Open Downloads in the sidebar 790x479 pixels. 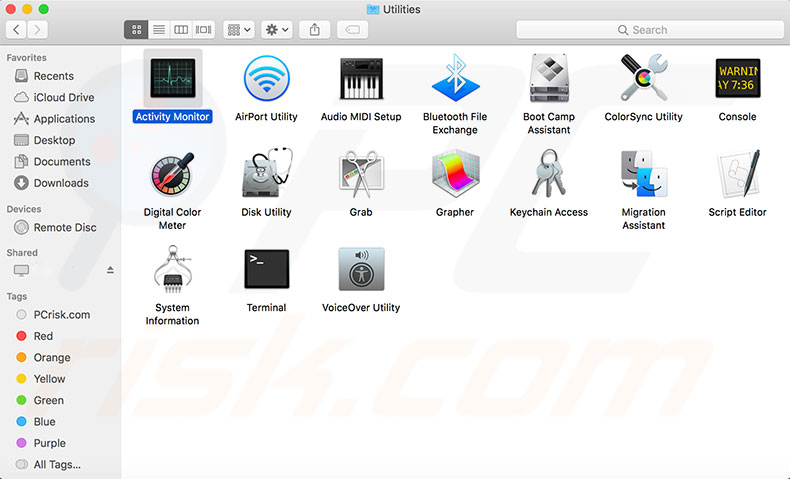(x=60, y=183)
